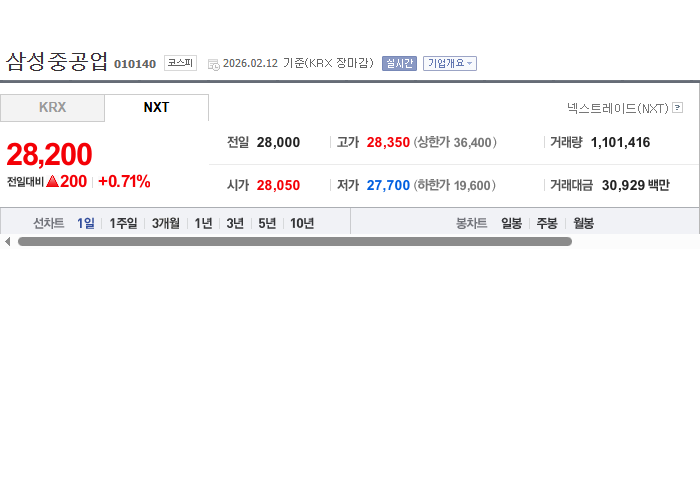
Task: Show the 3개월 line chart
Action: 166,223
